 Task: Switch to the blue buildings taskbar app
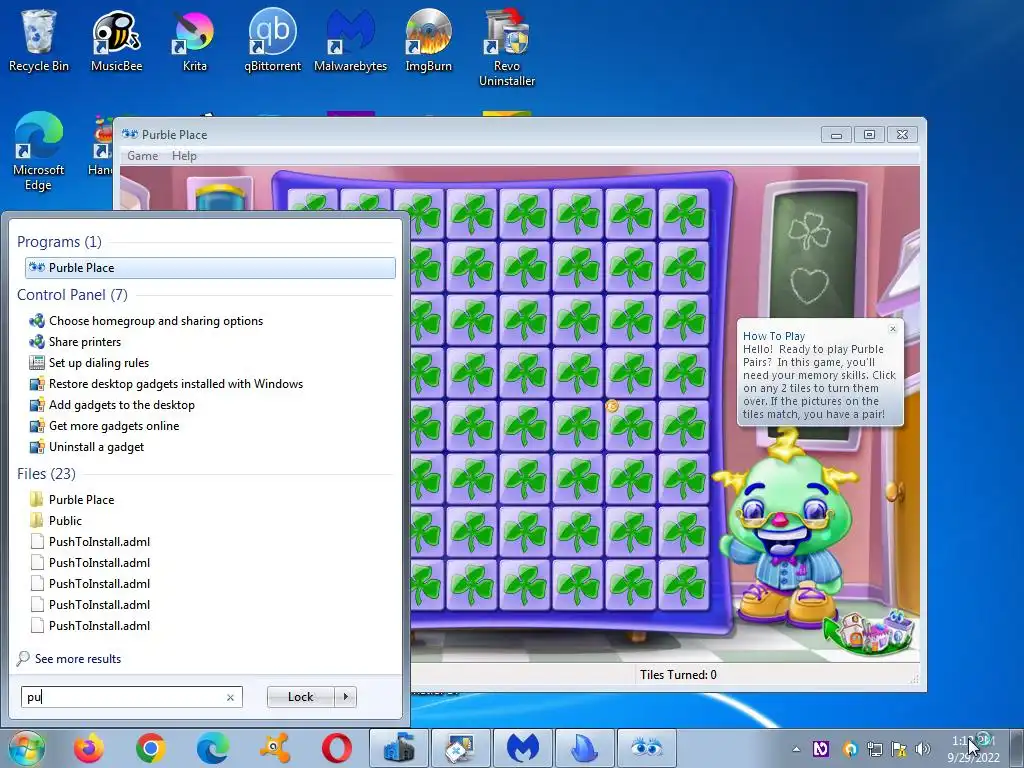(x=399, y=748)
